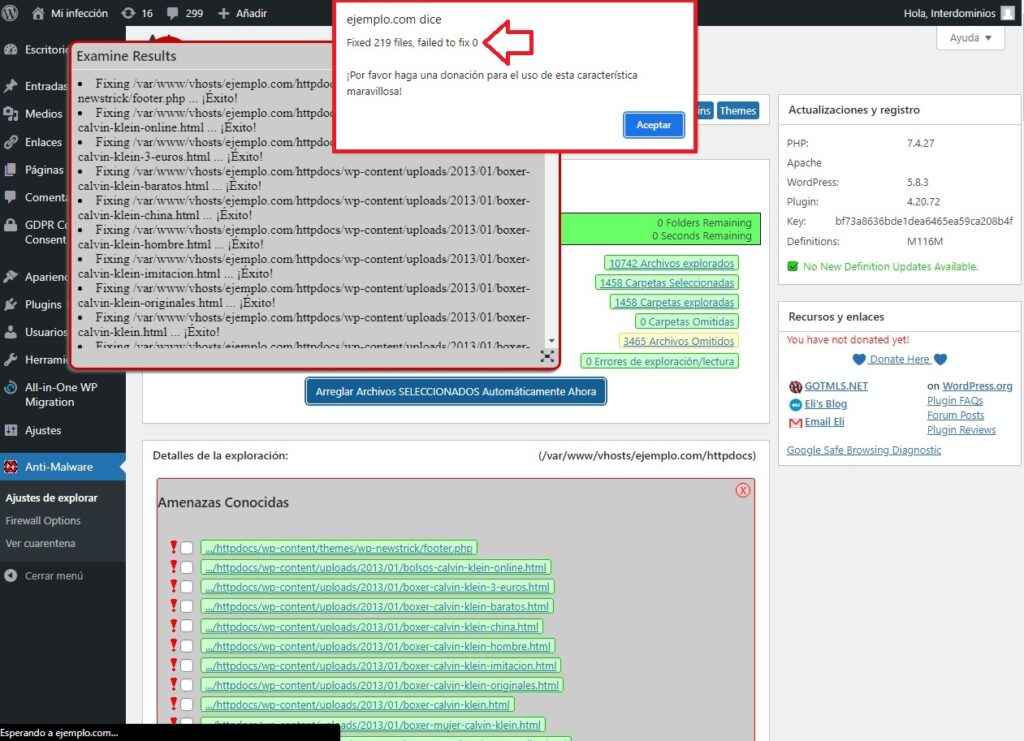This screenshot has height=741, width=1024.
Task: Expand 3465 Archivos Omitidos details
Action: pos(679,341)
